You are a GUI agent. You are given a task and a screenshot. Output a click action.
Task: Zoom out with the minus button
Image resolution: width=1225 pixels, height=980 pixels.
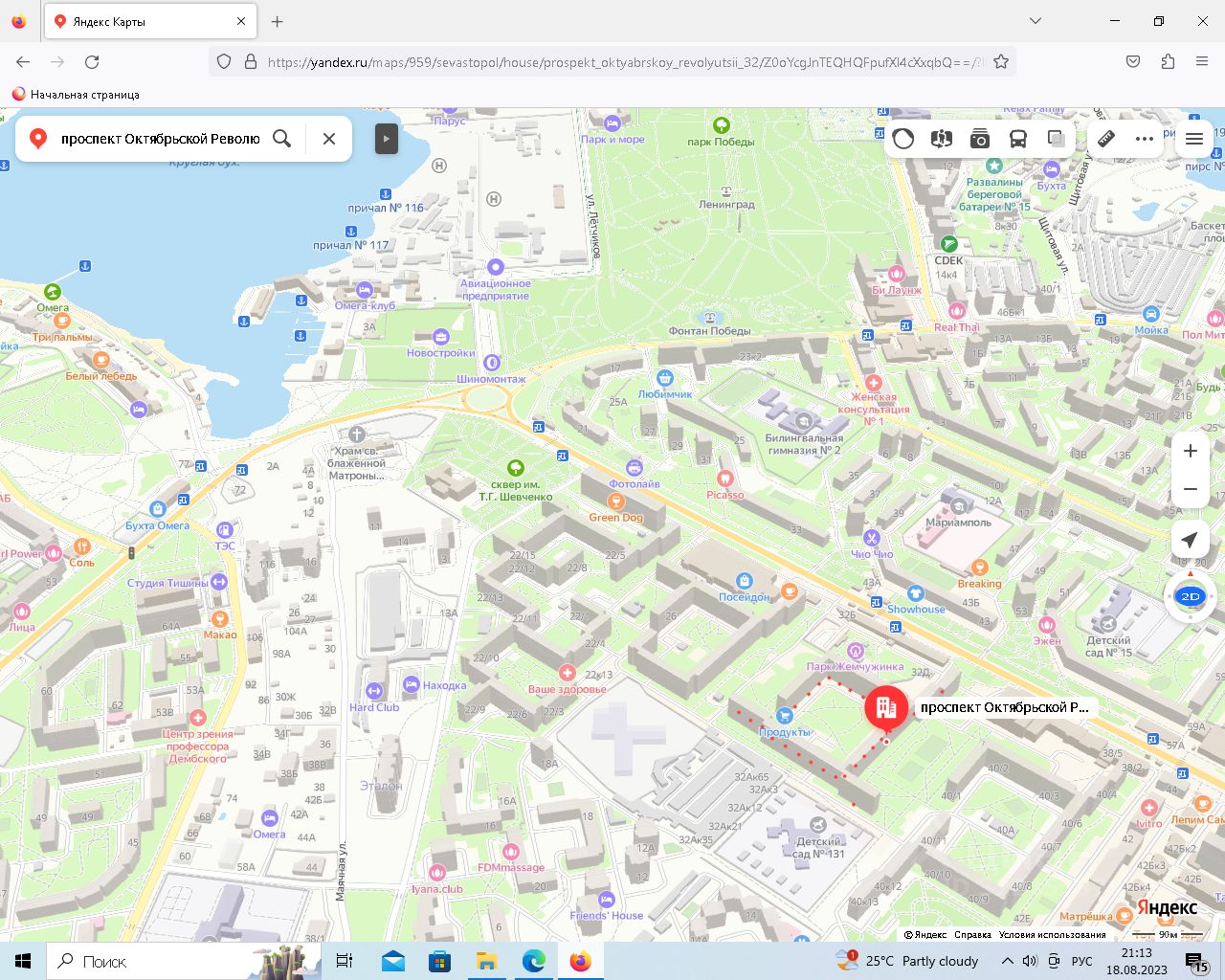pos(1190,489)
